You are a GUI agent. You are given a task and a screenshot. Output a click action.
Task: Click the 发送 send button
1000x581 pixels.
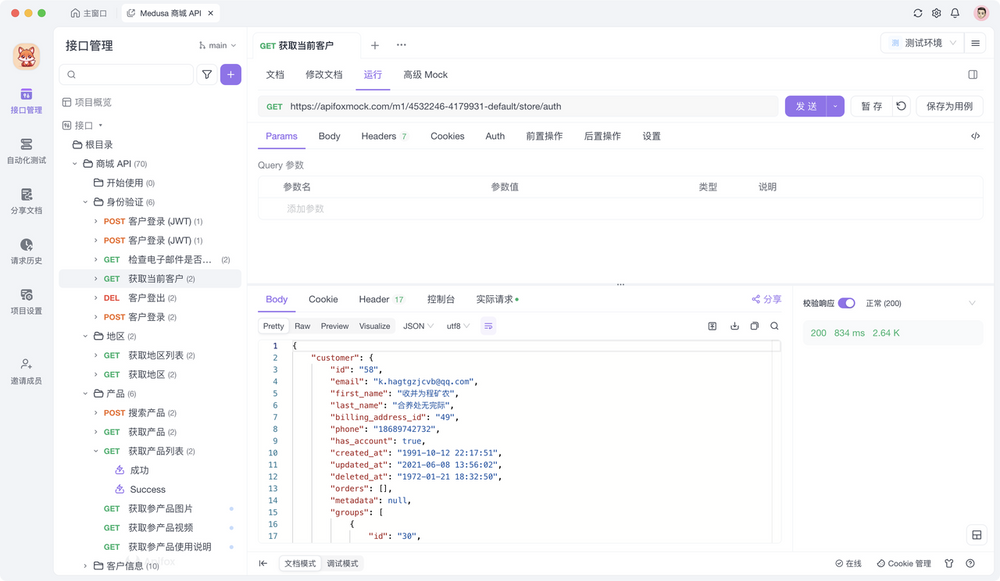[x=809, y=105]
